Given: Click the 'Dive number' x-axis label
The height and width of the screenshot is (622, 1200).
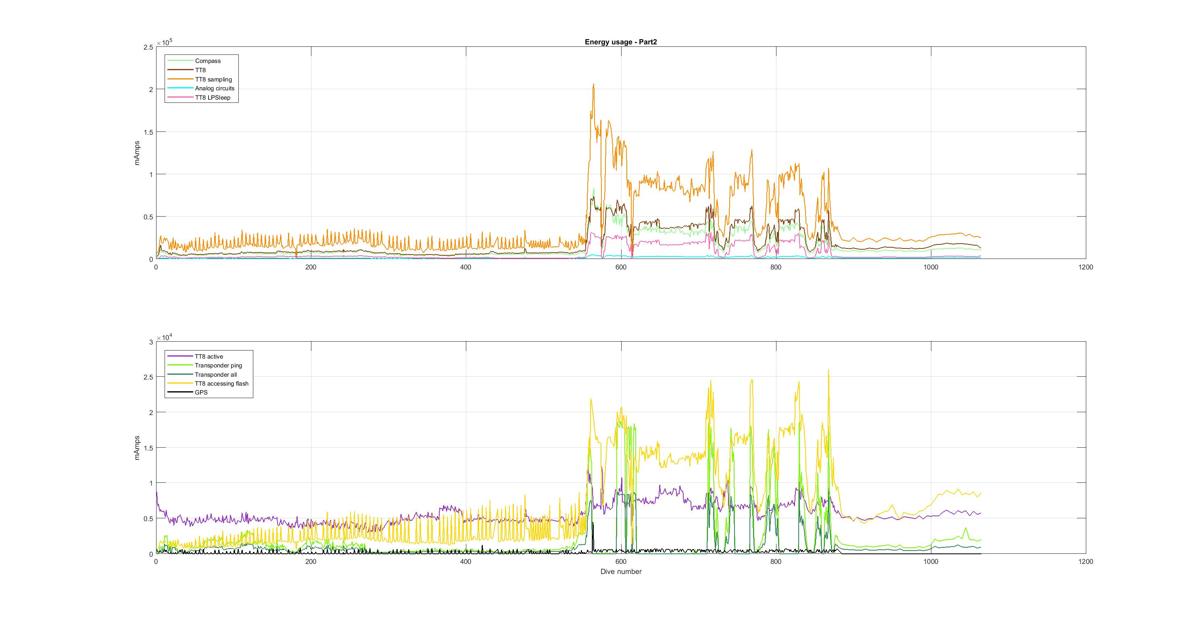Looking at the screenshot, I should click(621, 572).
